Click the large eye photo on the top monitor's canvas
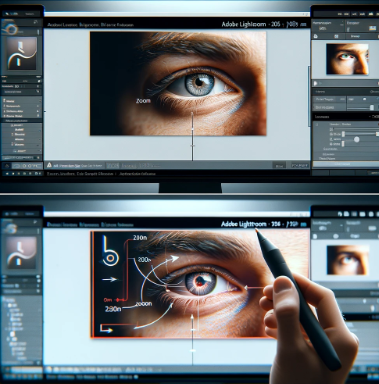This screenshot has height=384, width=379. click(x=178, y=83)
